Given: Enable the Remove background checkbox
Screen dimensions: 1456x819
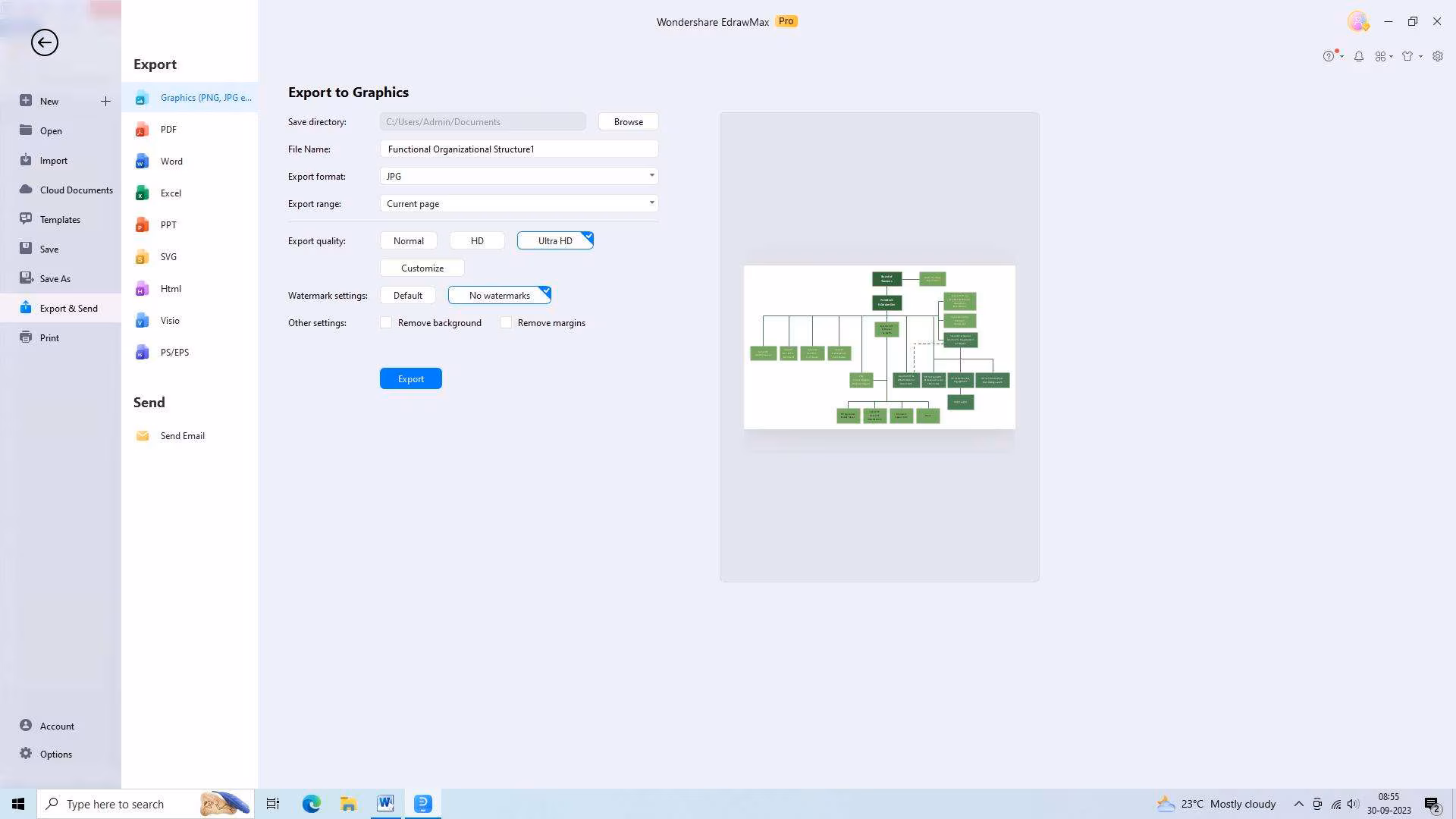Looking at the screenshot, I should pyautogui.click(x=386, y=323).
